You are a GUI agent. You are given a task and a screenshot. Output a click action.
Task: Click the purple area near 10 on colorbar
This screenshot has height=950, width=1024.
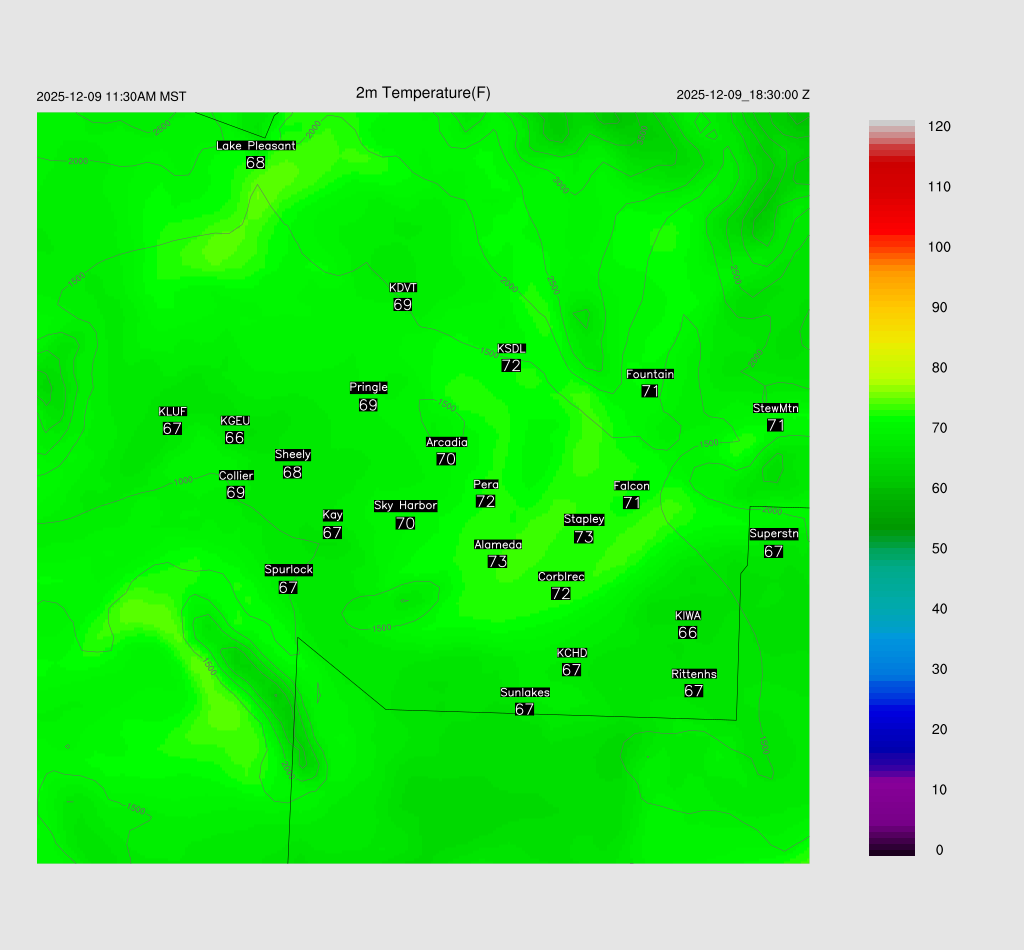pyautogui.click(x=891, y=790)
